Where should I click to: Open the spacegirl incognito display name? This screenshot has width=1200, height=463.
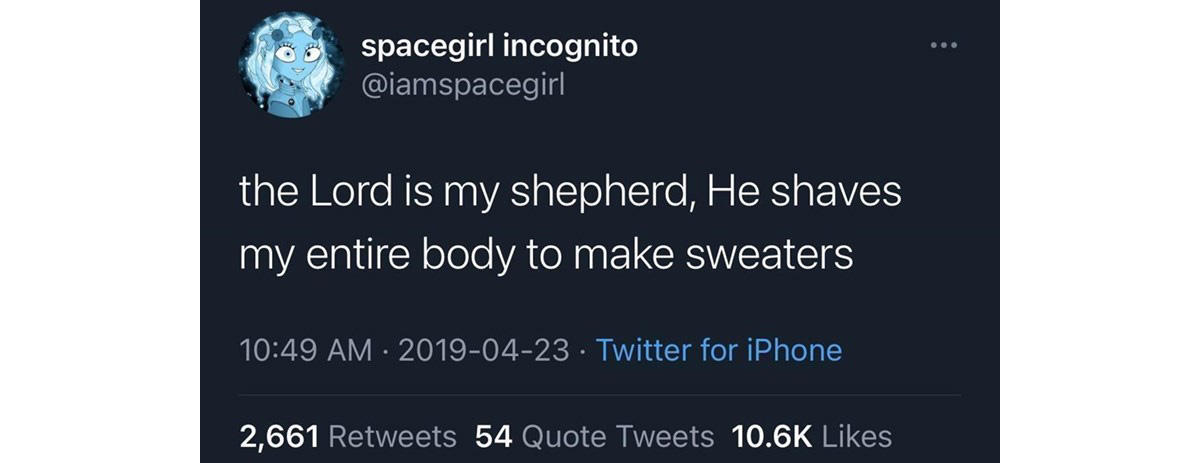click(498, 46)
